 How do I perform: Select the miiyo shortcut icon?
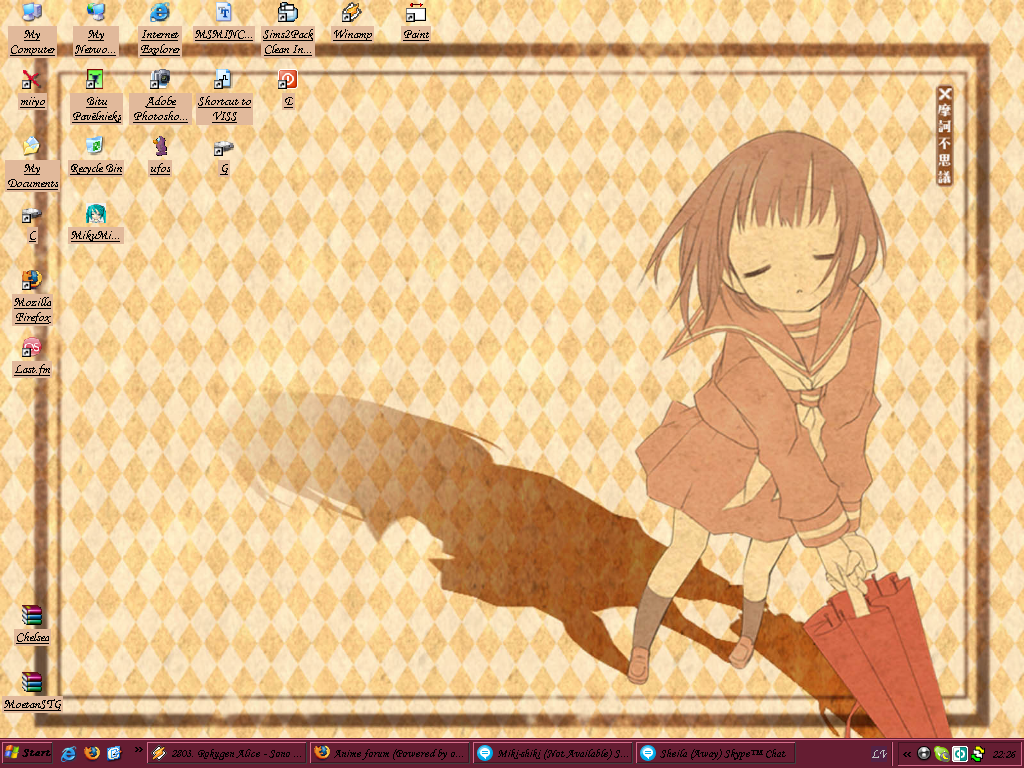pyautogui.click(x=32, y=89)
